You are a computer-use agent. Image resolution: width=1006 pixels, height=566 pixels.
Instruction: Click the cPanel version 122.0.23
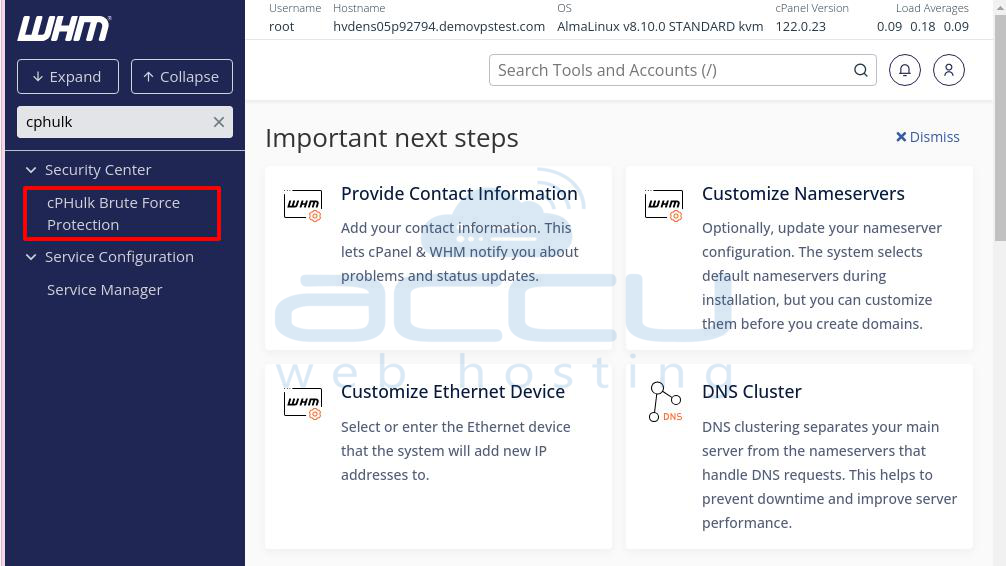coord(801,27)
